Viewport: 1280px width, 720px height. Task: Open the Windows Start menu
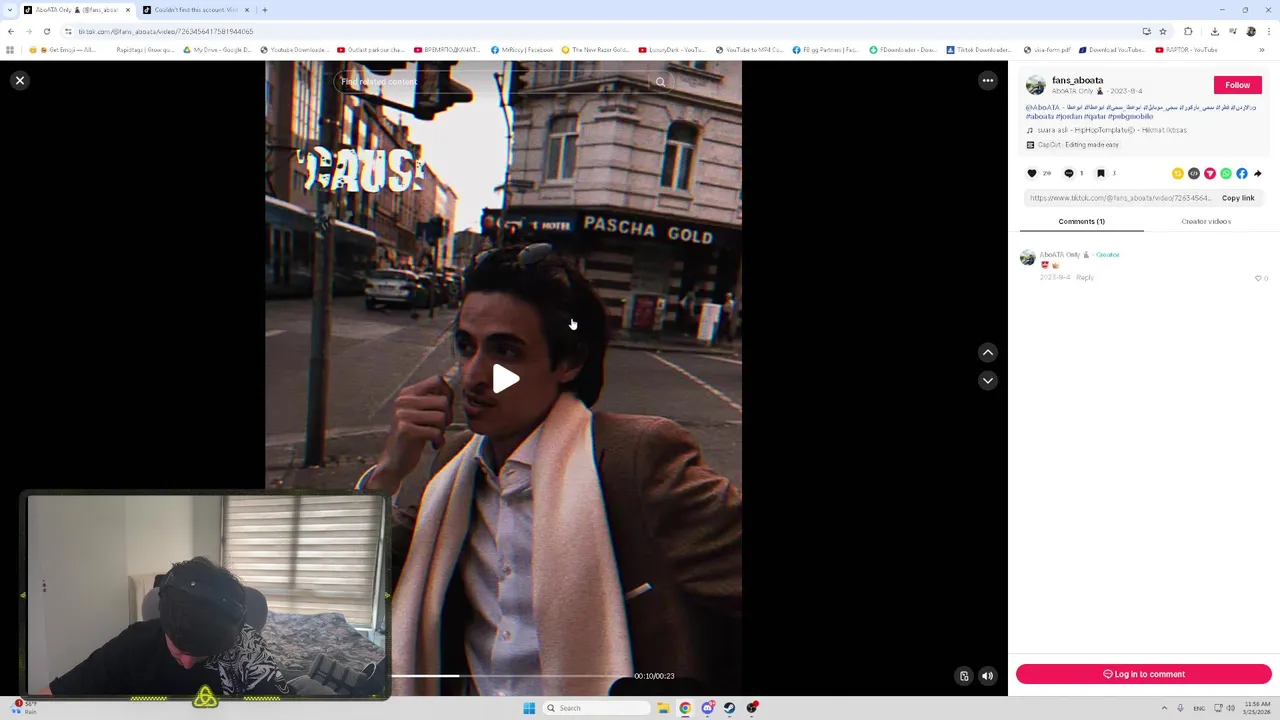529,708
